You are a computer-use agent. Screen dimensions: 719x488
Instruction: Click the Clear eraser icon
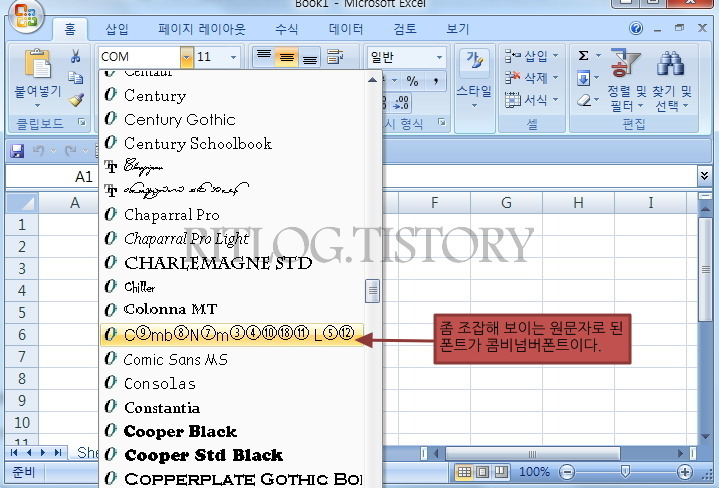(583, 100)
